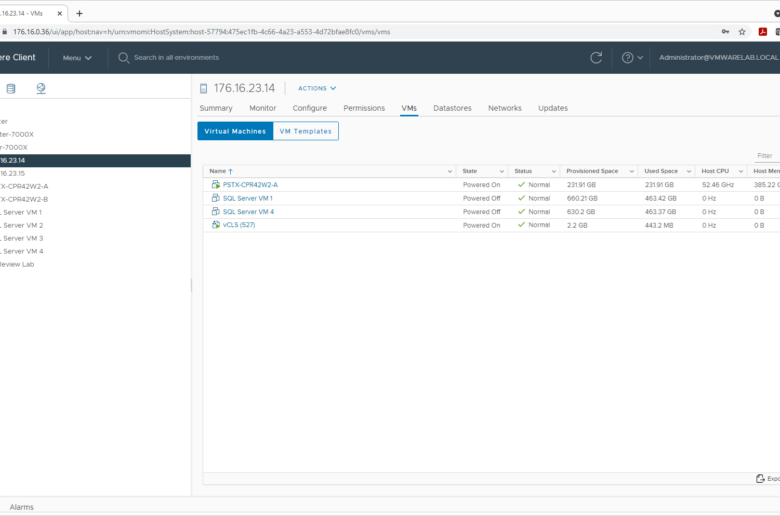Click the 52.46 GHz host CPU cell
The width and height of the screenshot is (780, 516).
(x=718, y=185)
